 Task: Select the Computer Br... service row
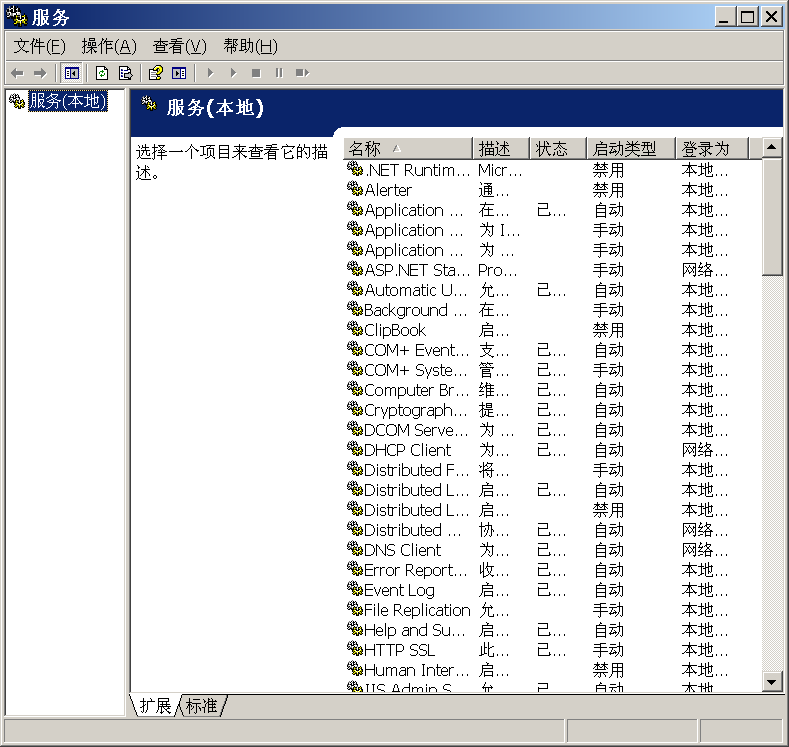click(553, 390)
